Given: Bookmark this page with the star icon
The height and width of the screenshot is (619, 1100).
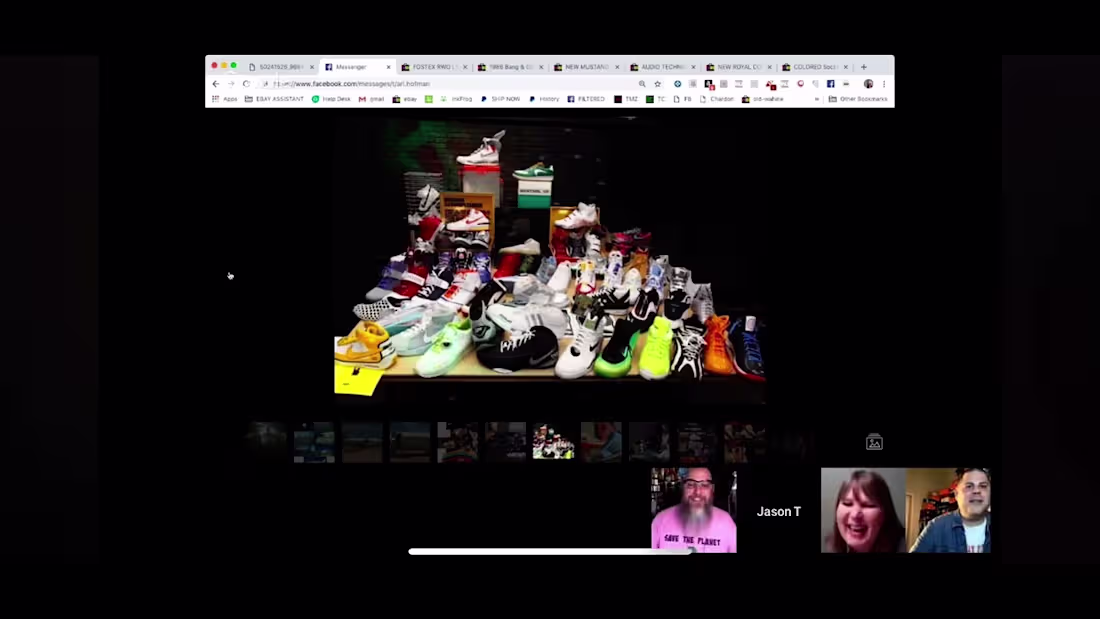Looking at the screenshot, I should (657, 84).
